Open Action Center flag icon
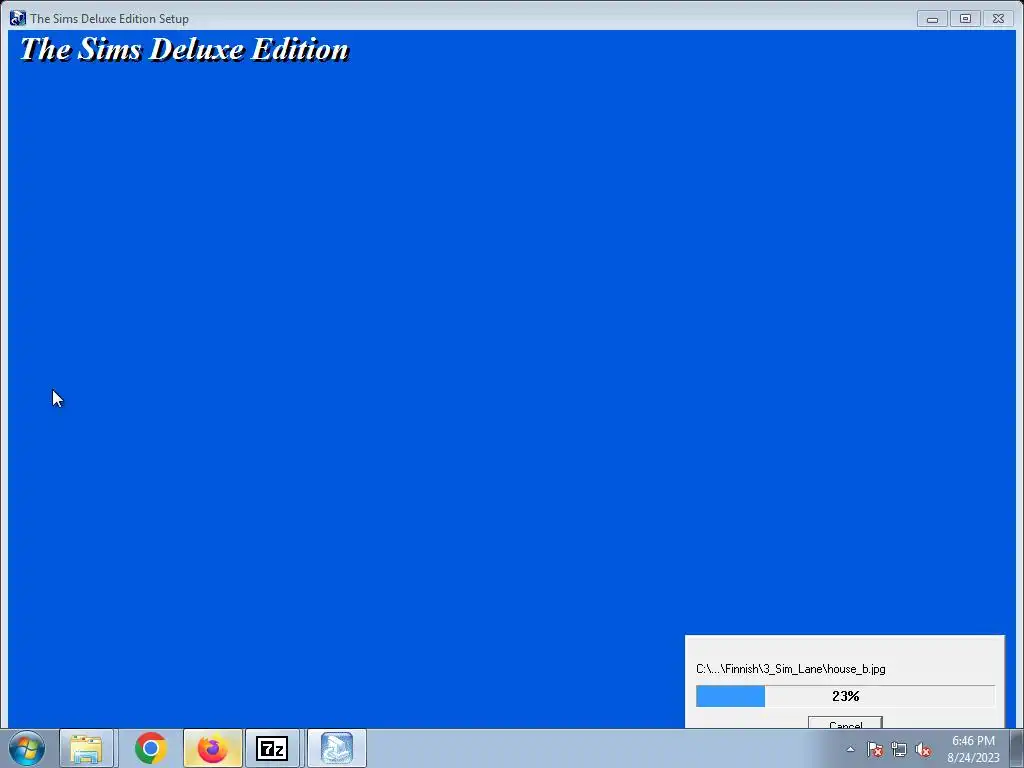Screen dimensions: 1024x768 pos(875,749)
